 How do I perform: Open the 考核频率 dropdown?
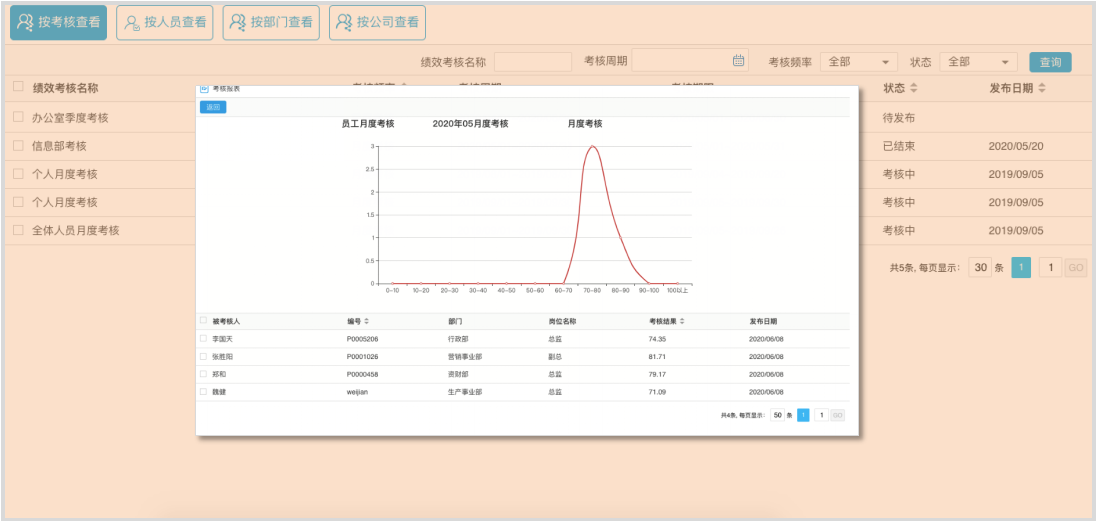tap(859, 62)
